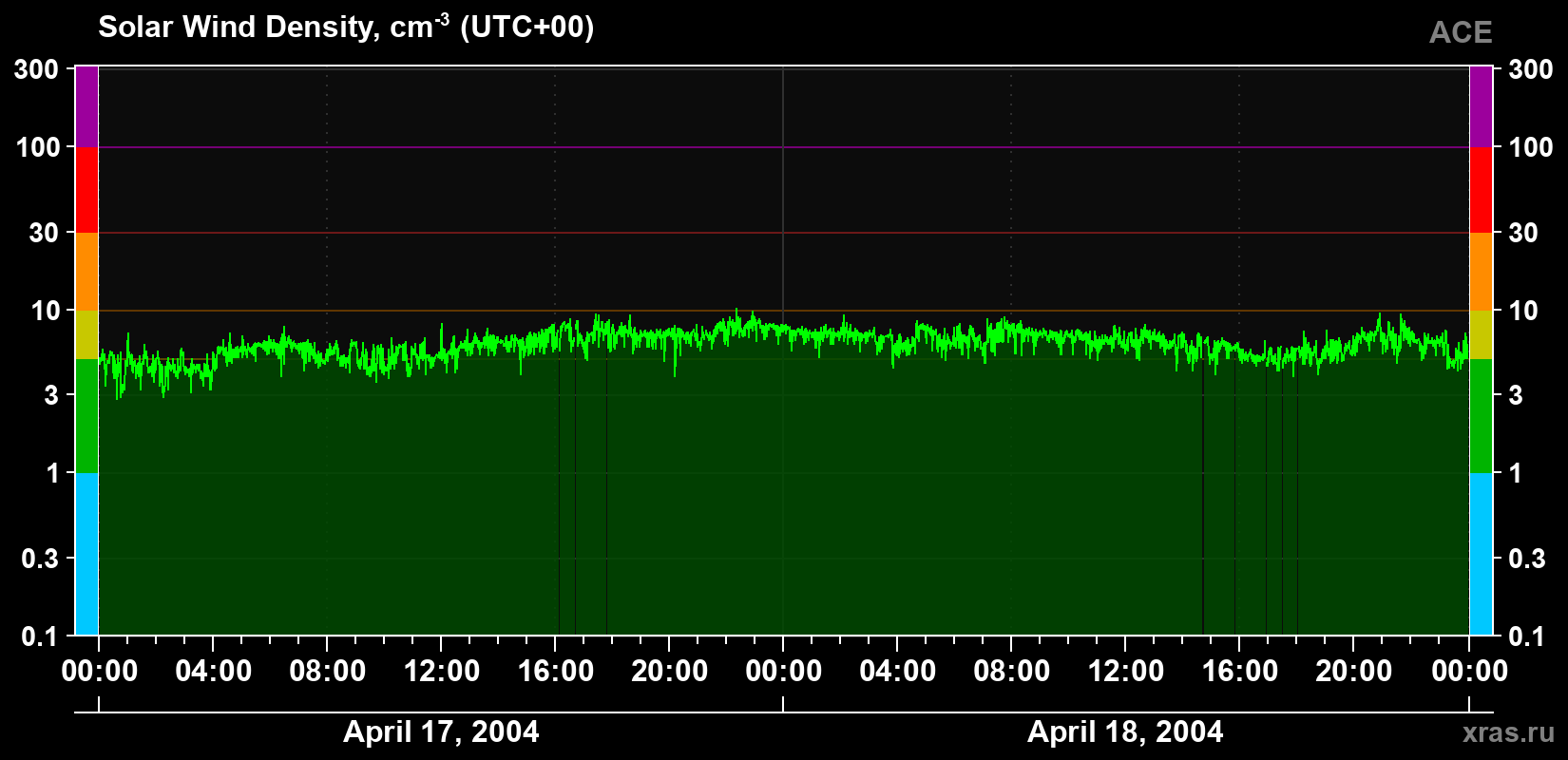The image size is (1568, 760).
Task: Click the 10 label on right axis
Action: coord(1523,311)
